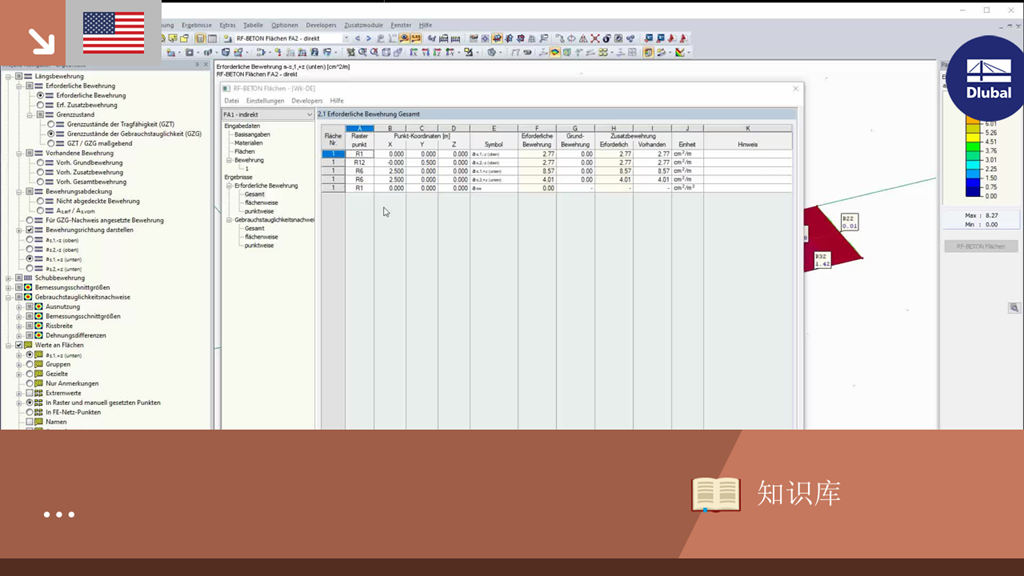Viewport: 1024px width, 576px height.
Task: Click the highlighted panel icon left of table icon
Action: [200, 39]
